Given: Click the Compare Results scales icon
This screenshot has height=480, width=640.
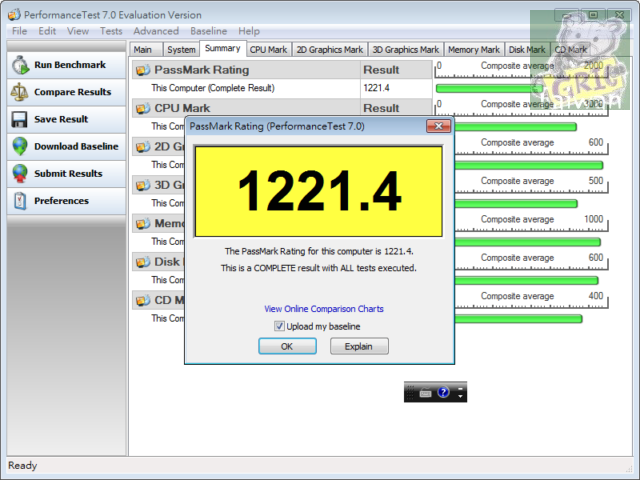Looking at the screenshot, I should point(19,92).
